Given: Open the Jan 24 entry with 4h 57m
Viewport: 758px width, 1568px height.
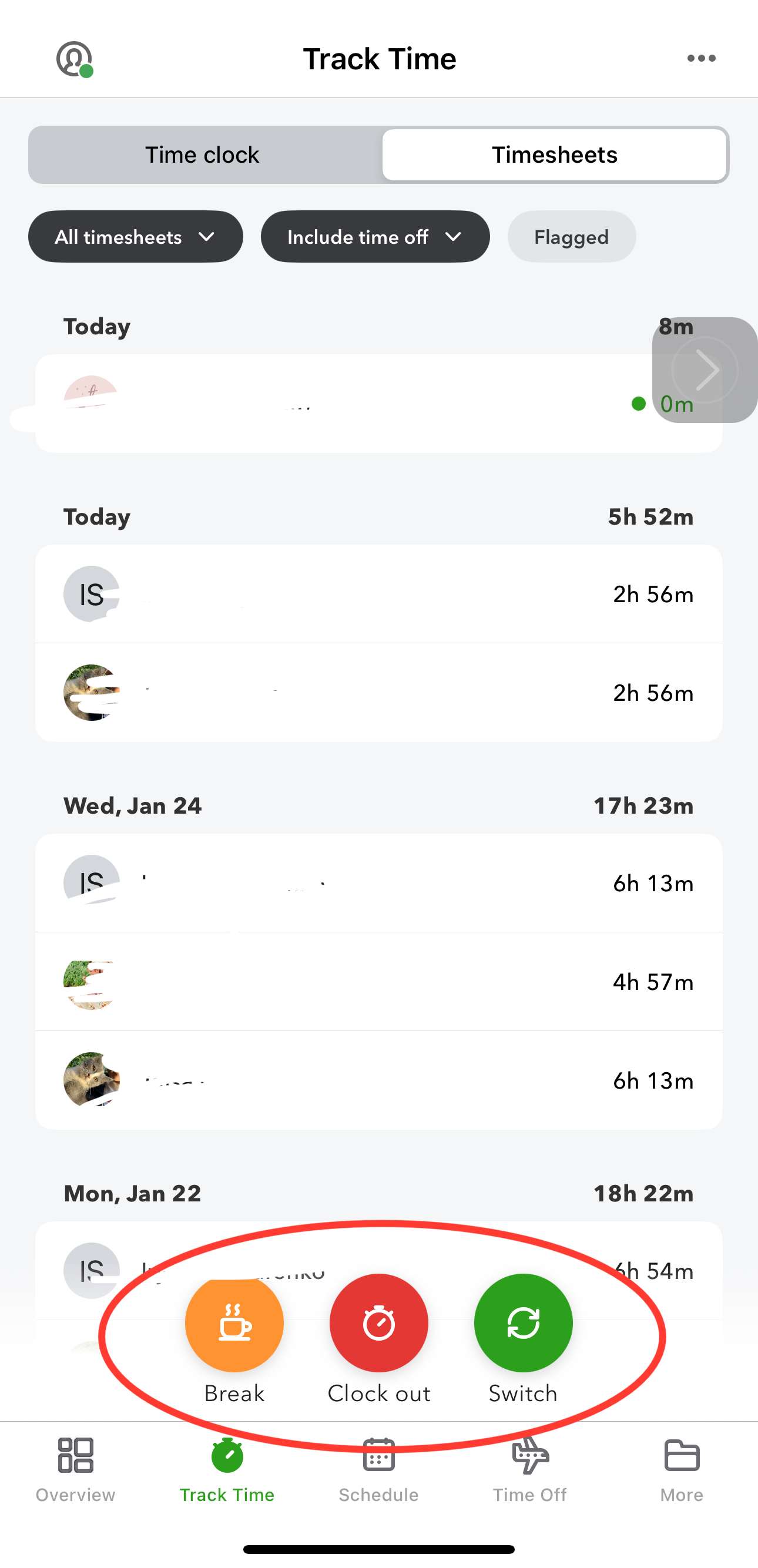Looking at the screenshot, I should (x=377, y=982).
